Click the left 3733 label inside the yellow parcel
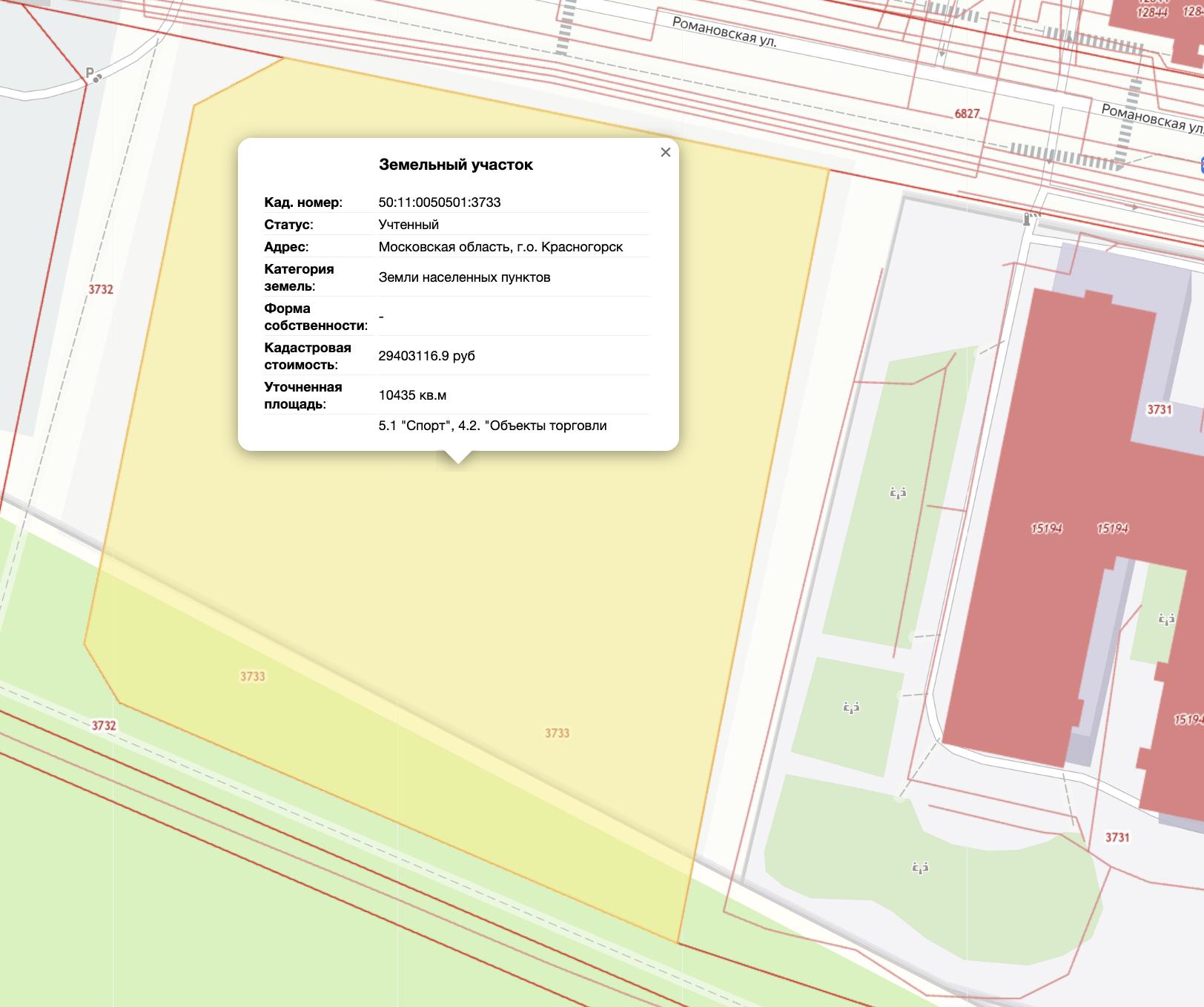1204x1007 pixels. click(x=253, y=676)
